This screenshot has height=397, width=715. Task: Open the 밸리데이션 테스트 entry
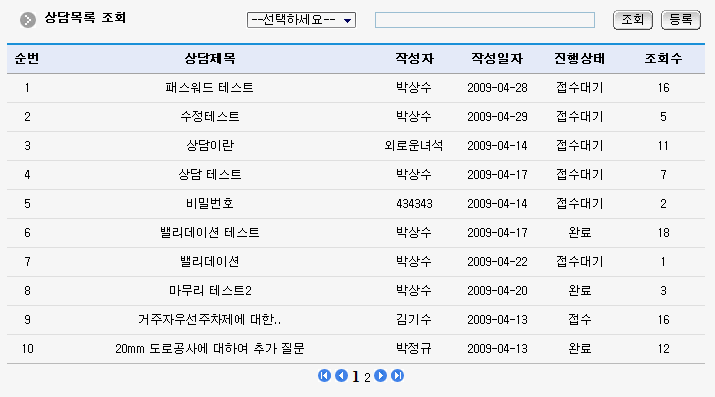click(209, 232)
